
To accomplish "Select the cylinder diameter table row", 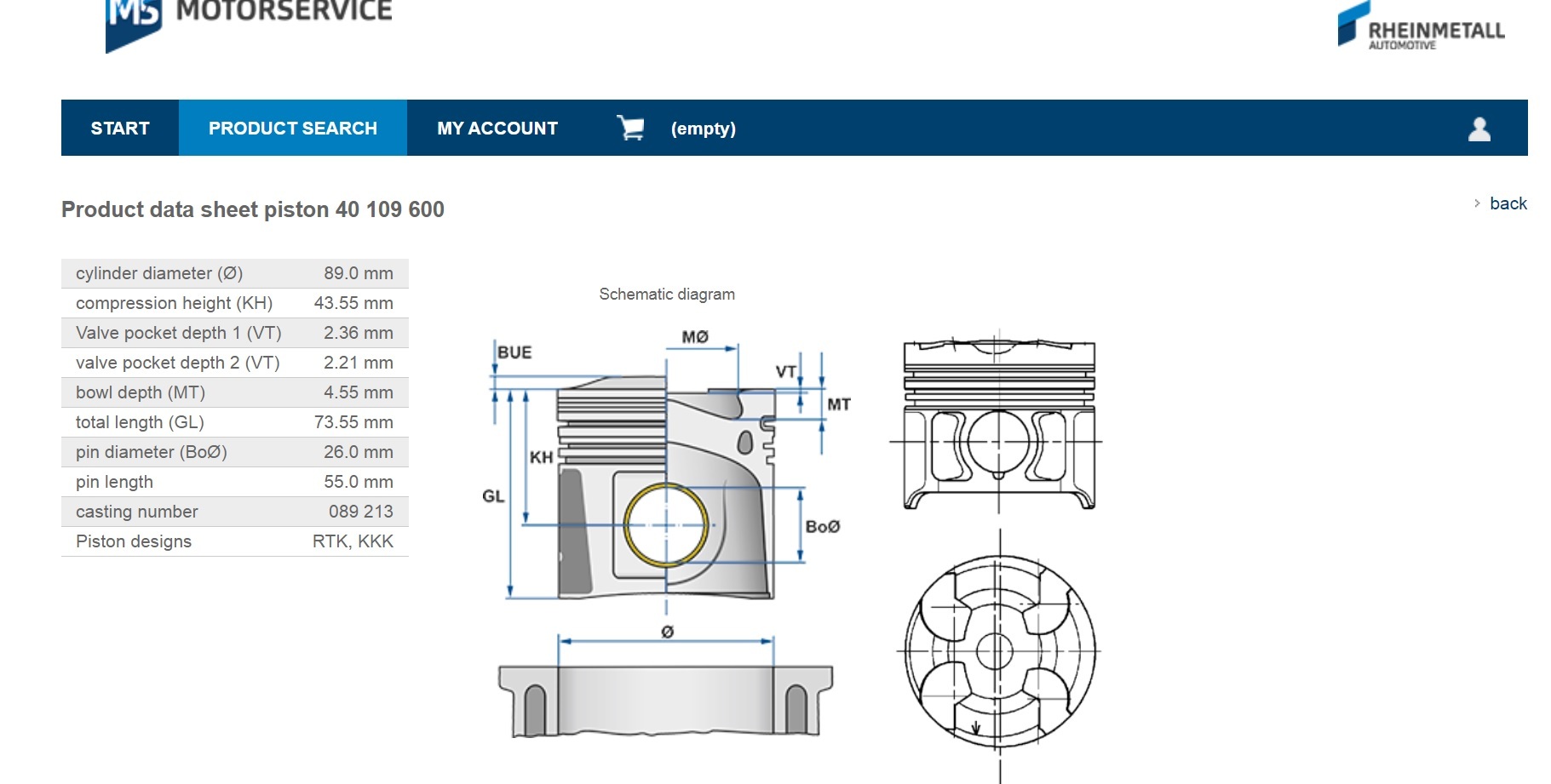I will tap(234, 273).
